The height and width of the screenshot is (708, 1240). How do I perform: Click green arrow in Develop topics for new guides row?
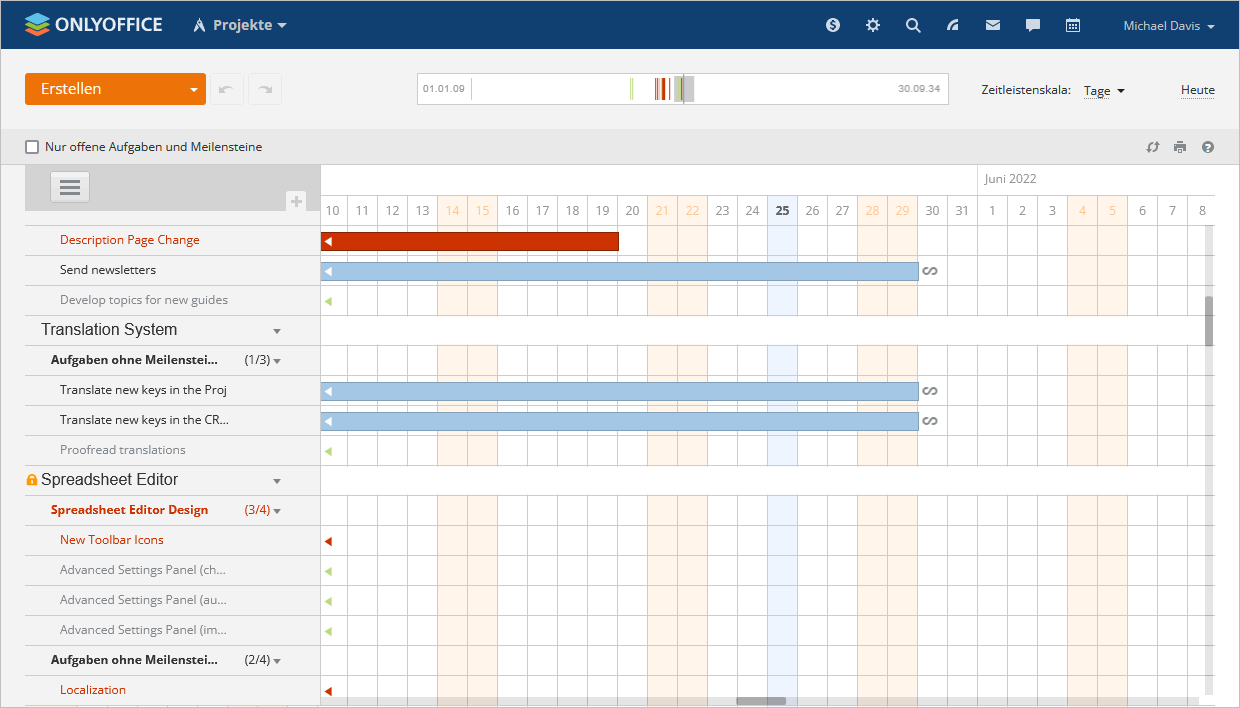point(328,301)
